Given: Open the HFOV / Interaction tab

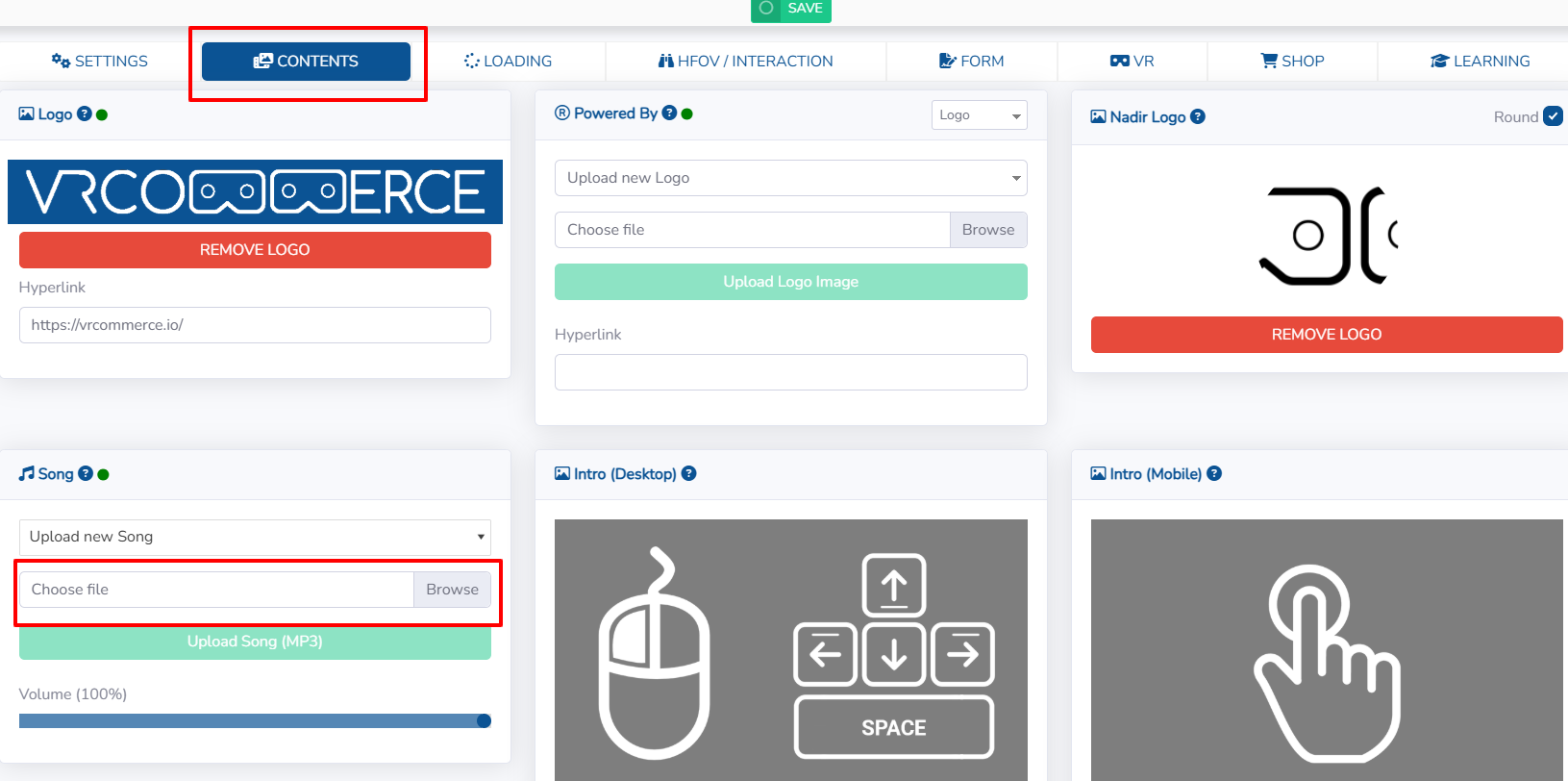Looking at the screenshot, I should pyautogui.click(x=745, y=61).
